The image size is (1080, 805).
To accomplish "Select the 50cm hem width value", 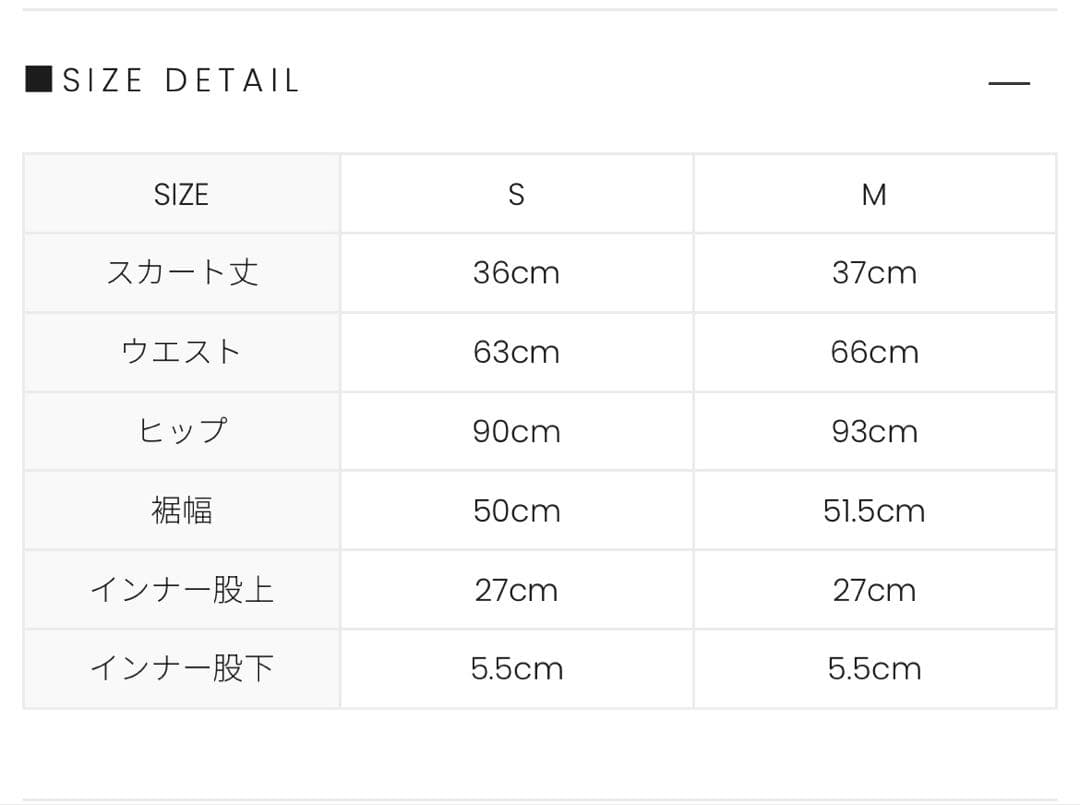I will pos(516,511).
